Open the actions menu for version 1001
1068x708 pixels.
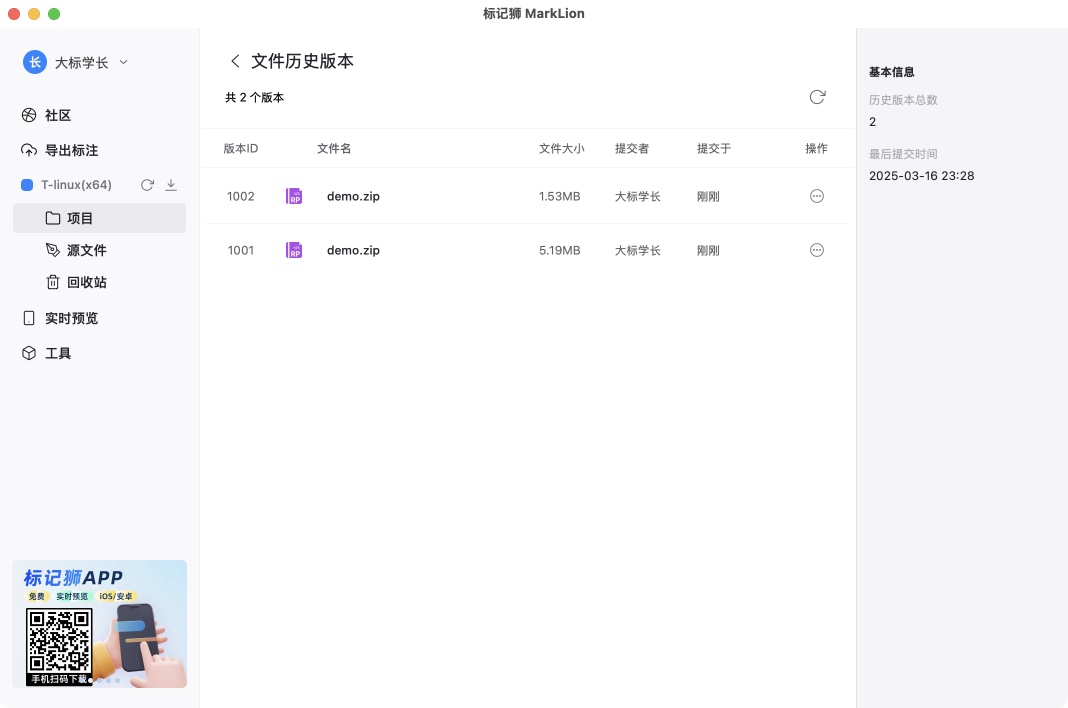click(817, 250)
